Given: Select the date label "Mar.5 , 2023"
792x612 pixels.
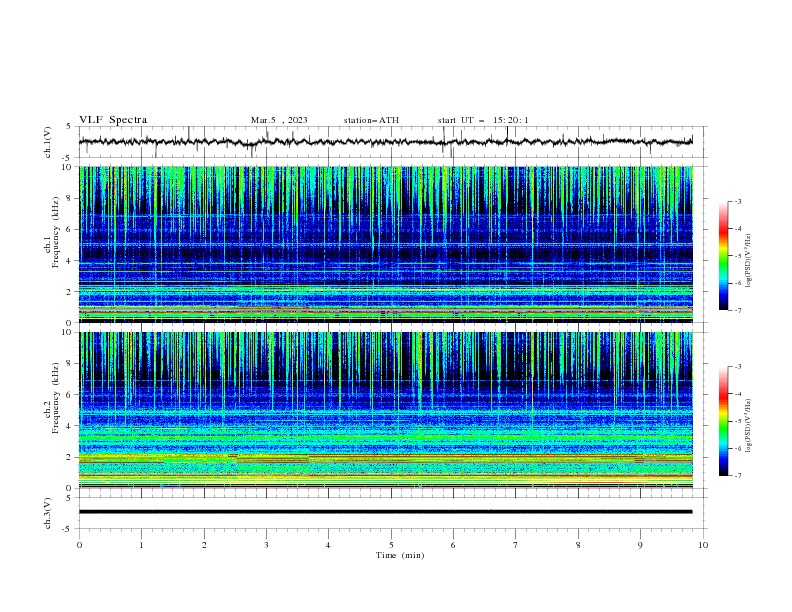Looking at the screenshot, I should click(279, 120).
